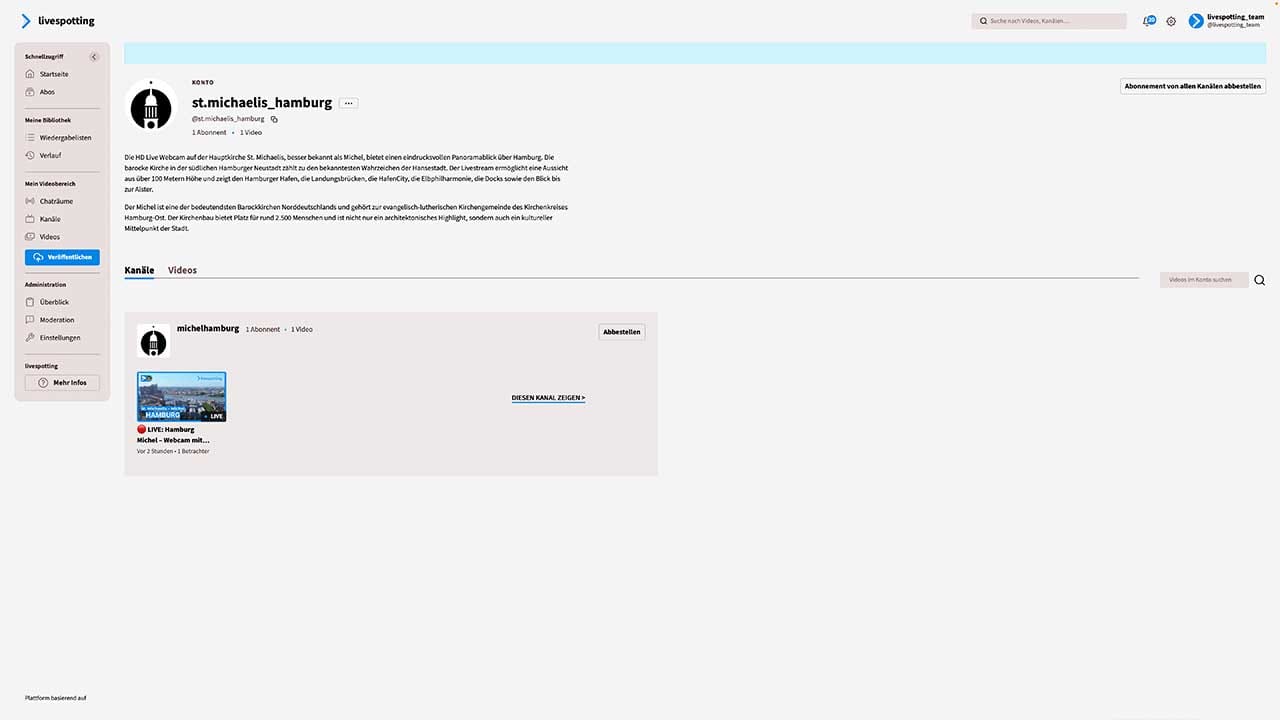Switch to the Videos tab
Image resolution: width=1280 pixels, height=720 pixels.
182,270
